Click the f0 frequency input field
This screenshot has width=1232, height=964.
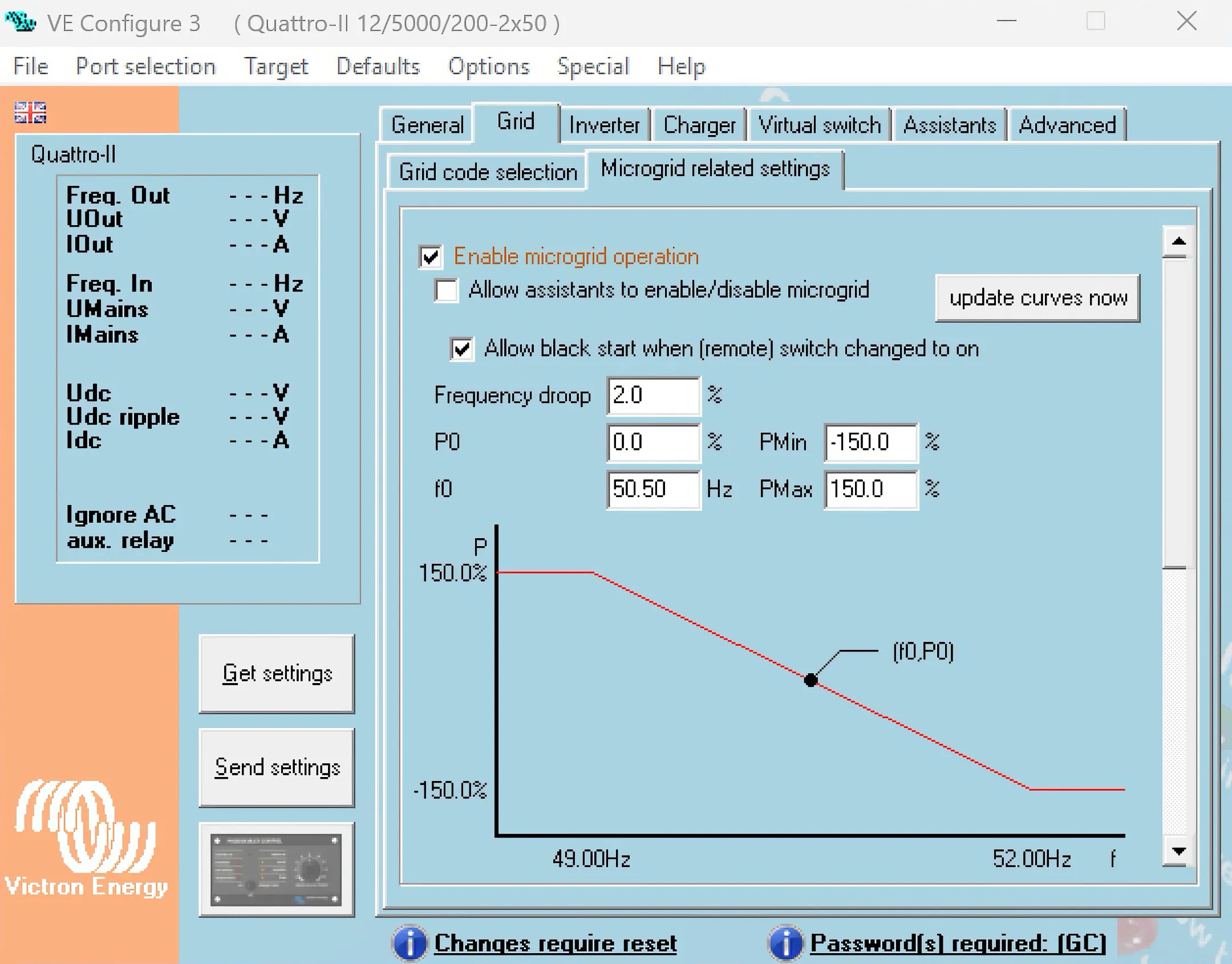[x=654, y=489]
